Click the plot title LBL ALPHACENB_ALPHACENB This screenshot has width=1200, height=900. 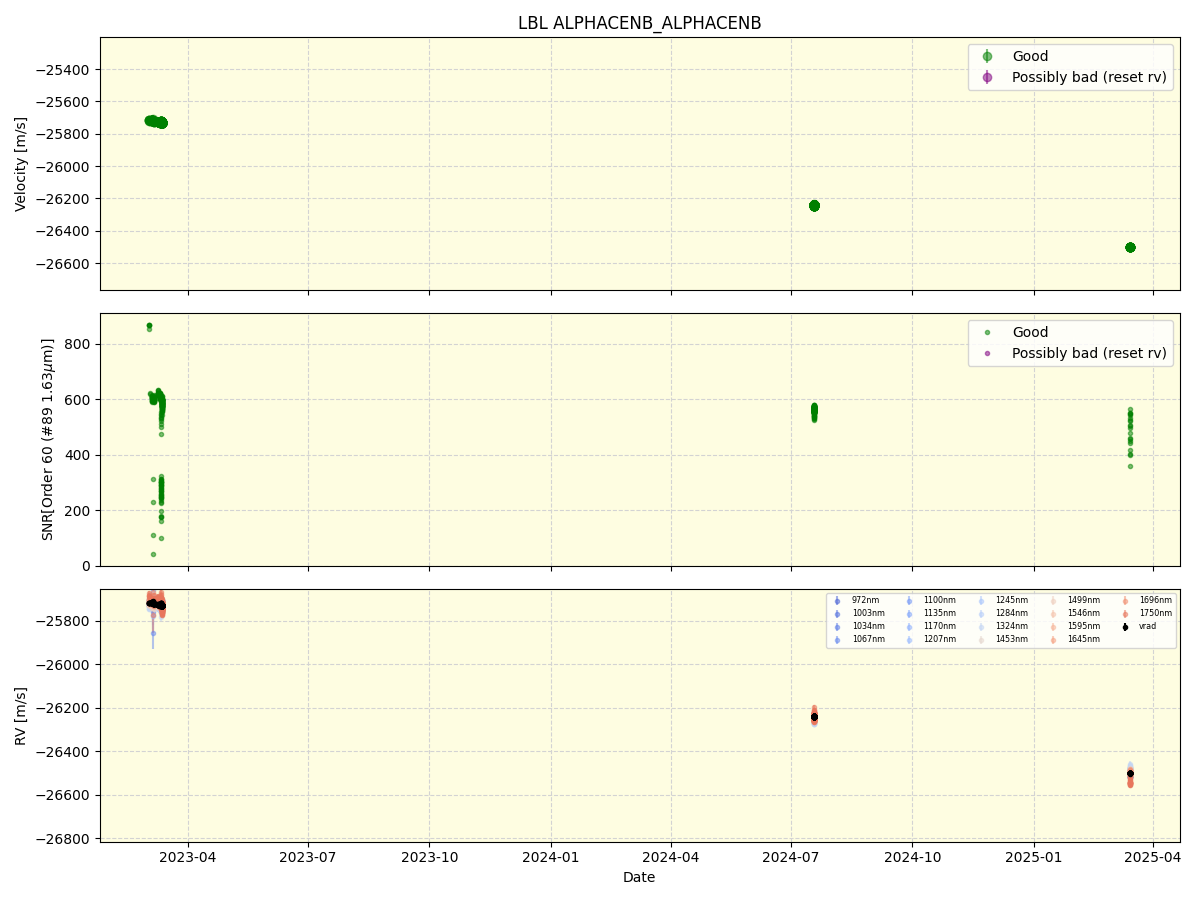[639, 23]
